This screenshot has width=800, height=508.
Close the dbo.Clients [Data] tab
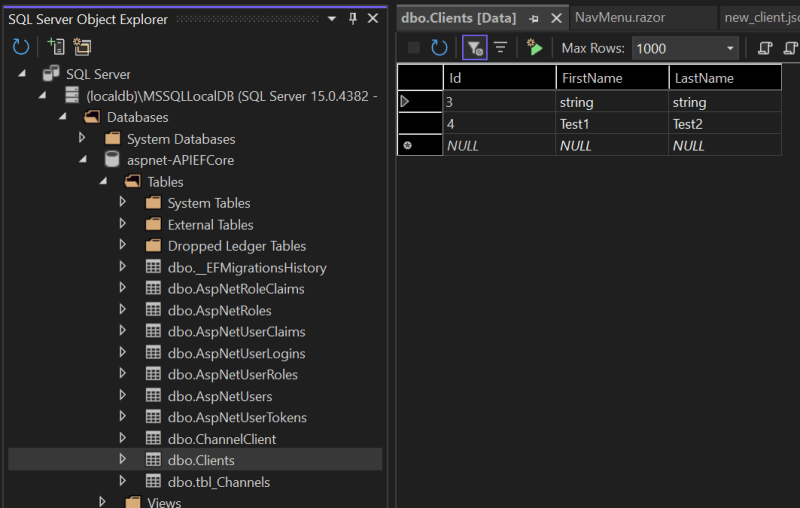point(556,18)
